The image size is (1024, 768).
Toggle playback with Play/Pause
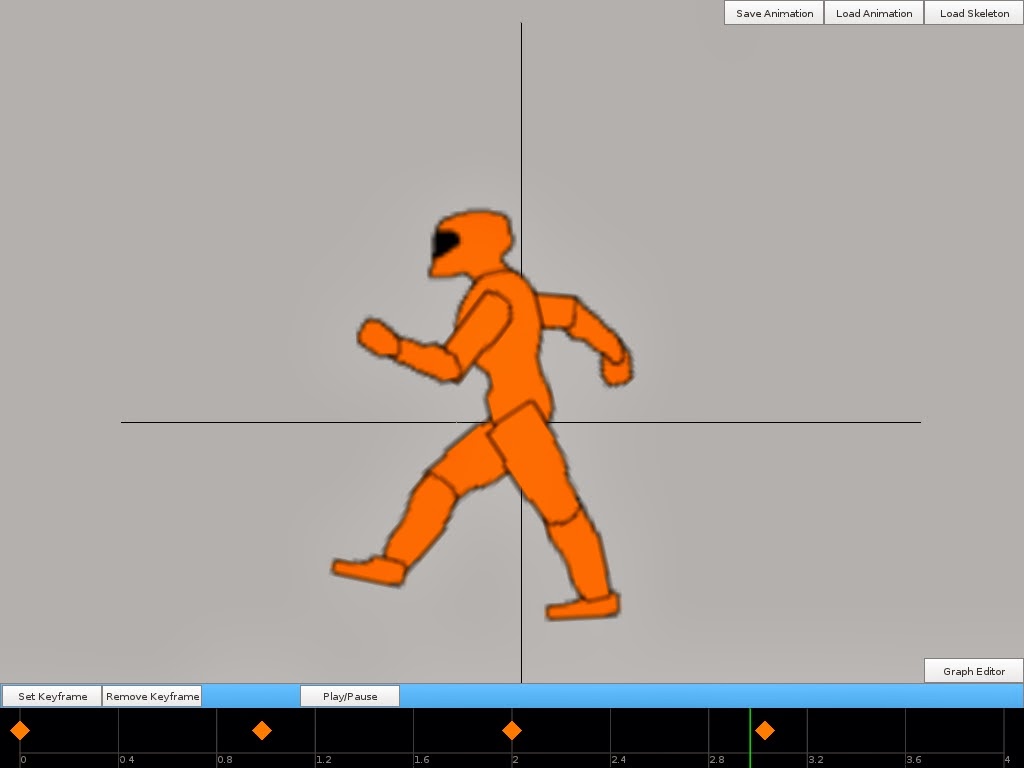pyautogui.click(x=350, y=696)
